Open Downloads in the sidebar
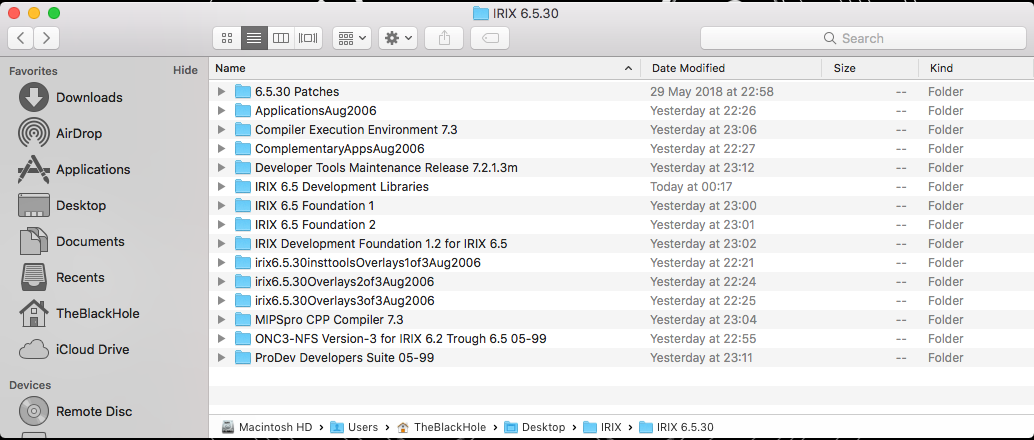1034x440 pixels. click(89, 98)
